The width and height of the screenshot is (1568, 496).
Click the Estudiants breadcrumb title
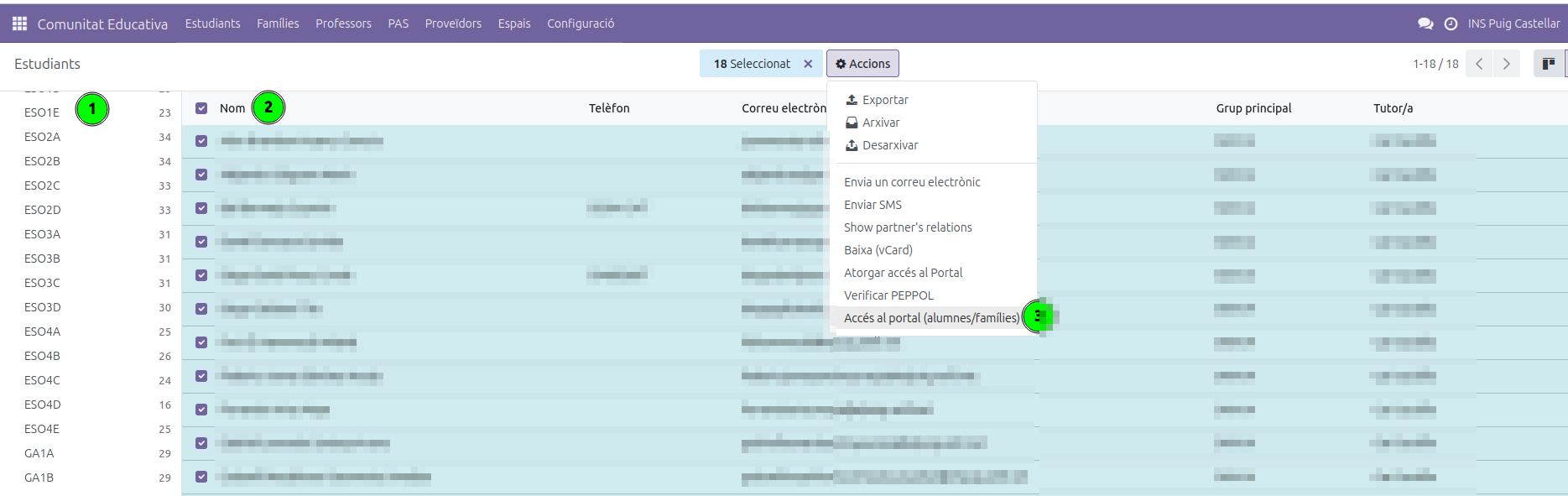[x=47, y=64]
